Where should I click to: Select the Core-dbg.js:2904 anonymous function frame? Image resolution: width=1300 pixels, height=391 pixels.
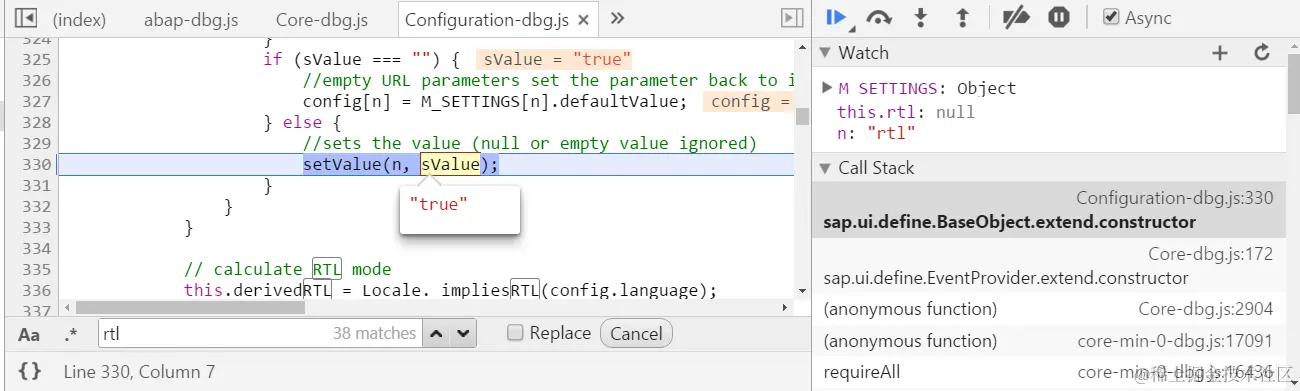[1048, 310]
